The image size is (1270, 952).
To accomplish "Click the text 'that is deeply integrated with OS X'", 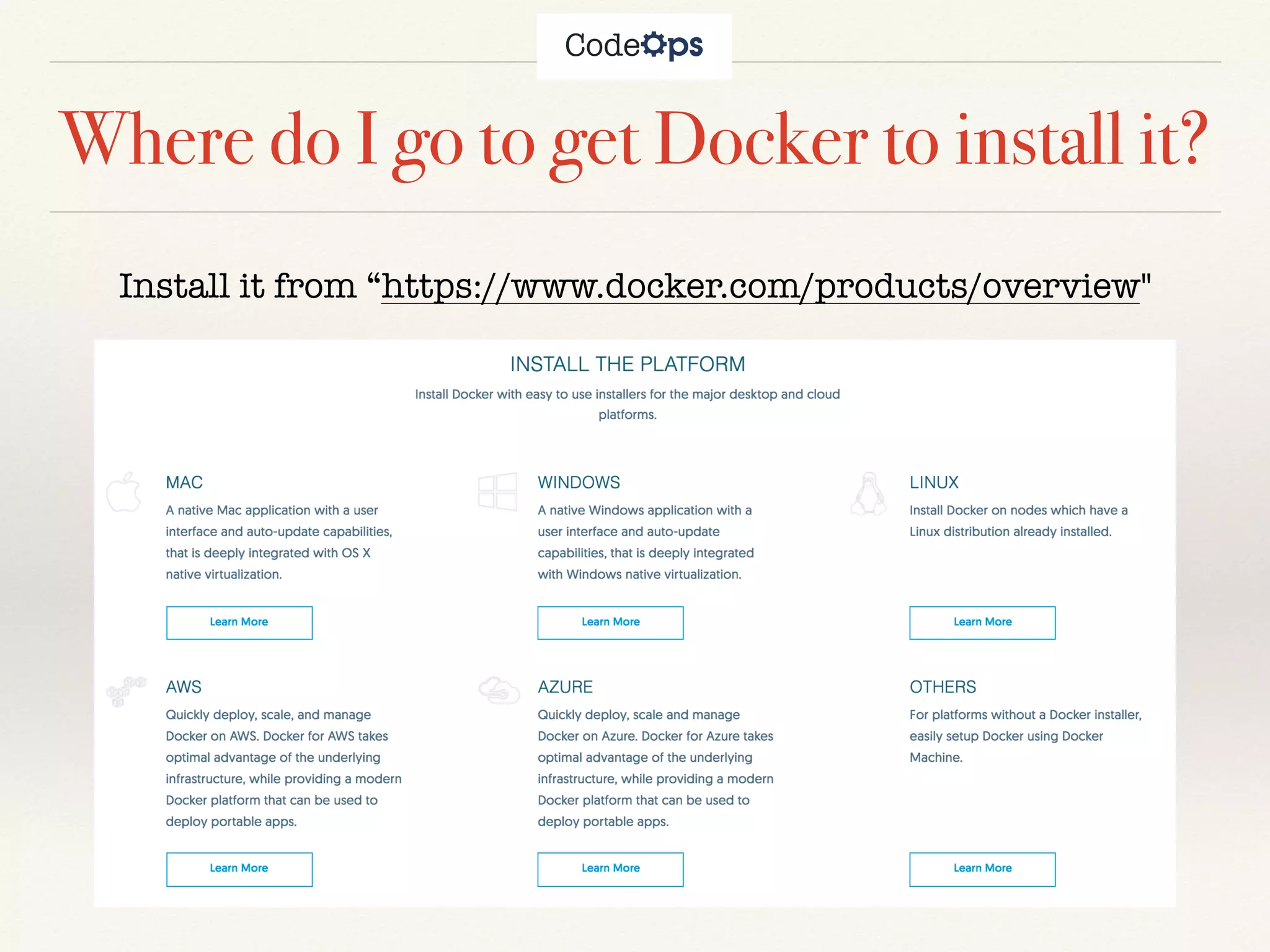I will coord(268,553).
